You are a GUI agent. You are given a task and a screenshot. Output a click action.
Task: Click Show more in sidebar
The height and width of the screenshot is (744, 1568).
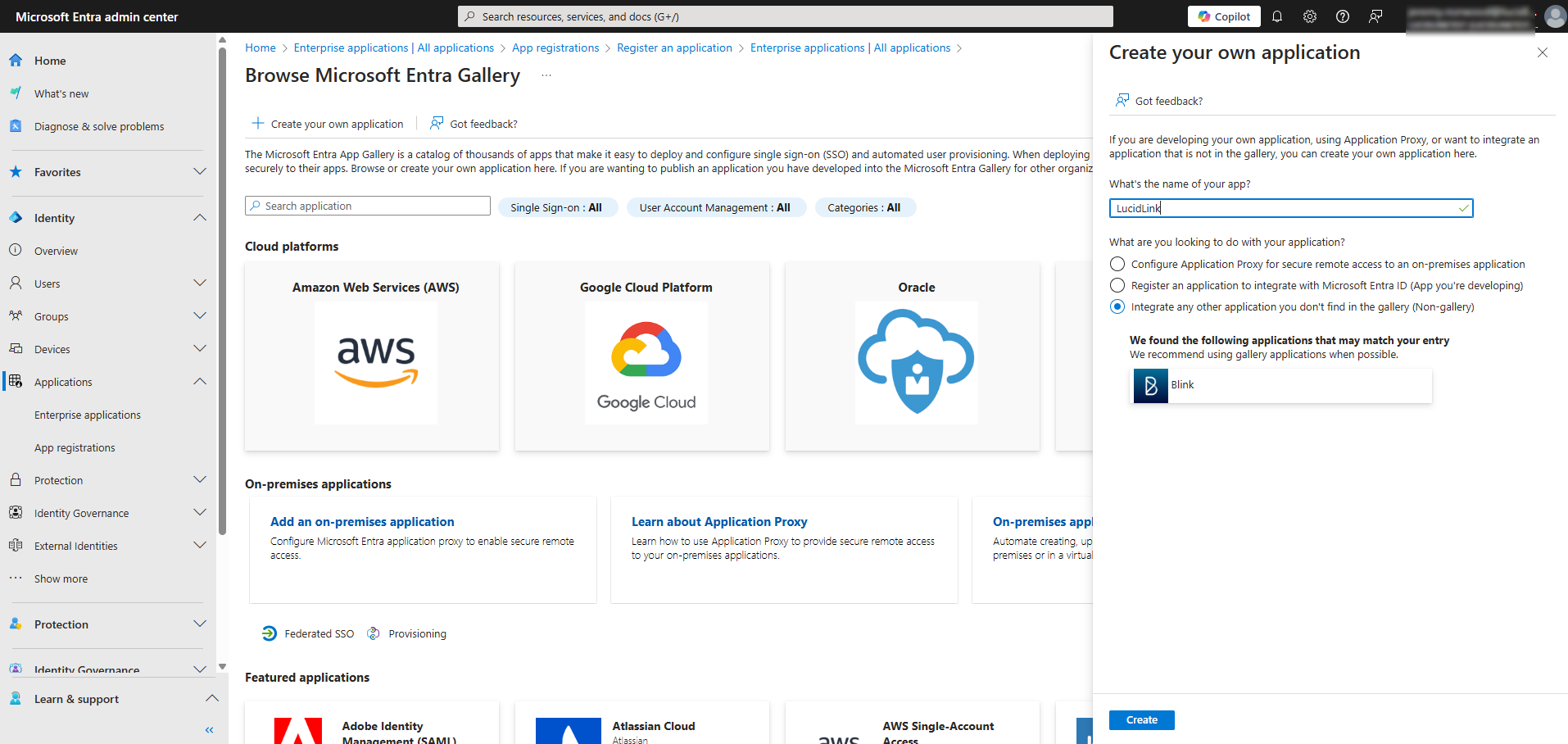click(x=61, y=578)
